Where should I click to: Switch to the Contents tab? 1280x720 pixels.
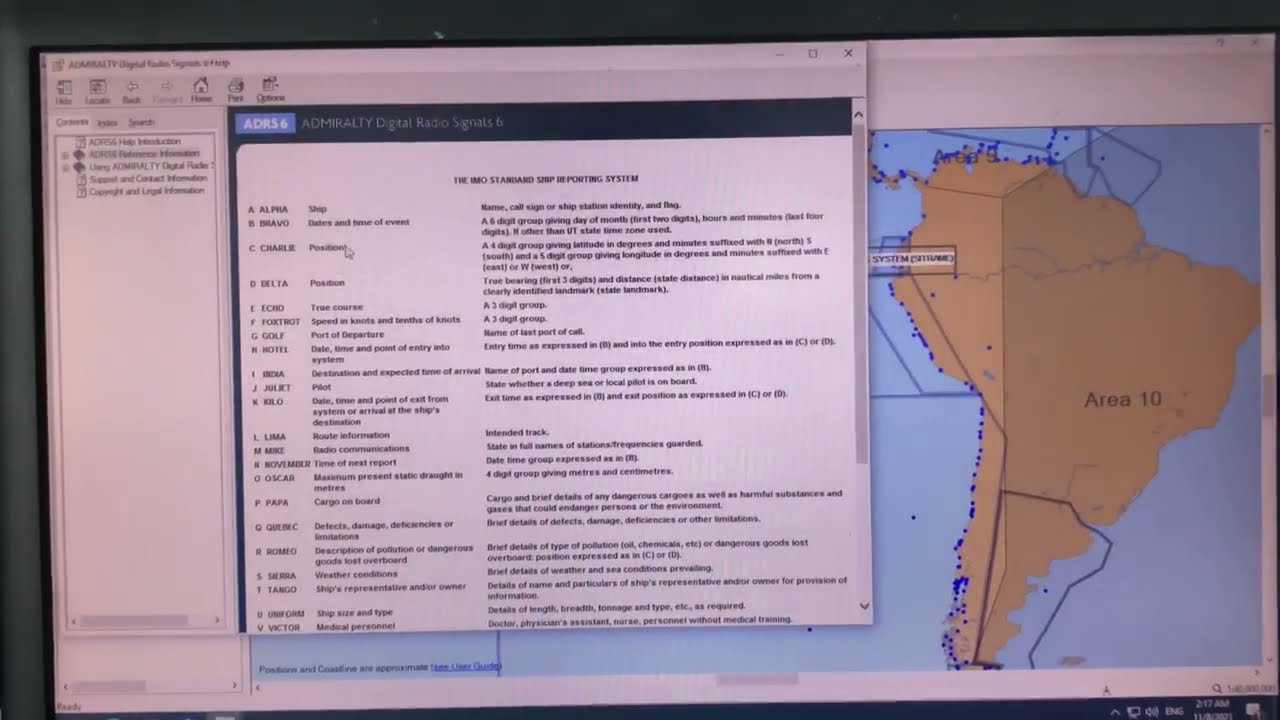click(x=72, y=122)
